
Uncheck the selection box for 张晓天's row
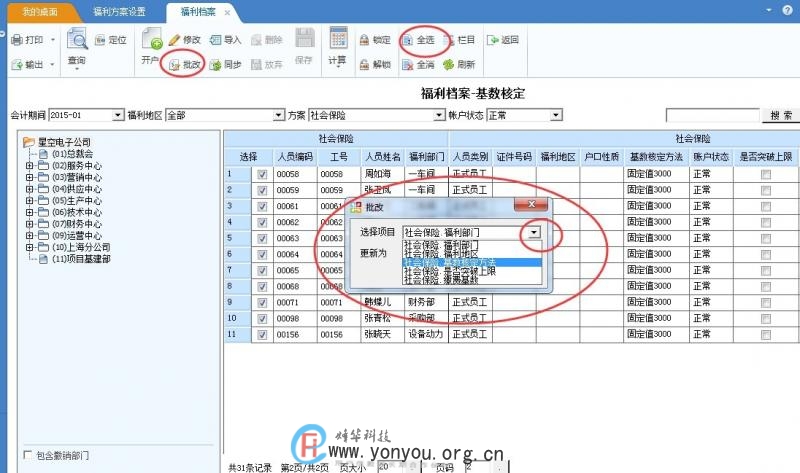click(x=262, y=335)
